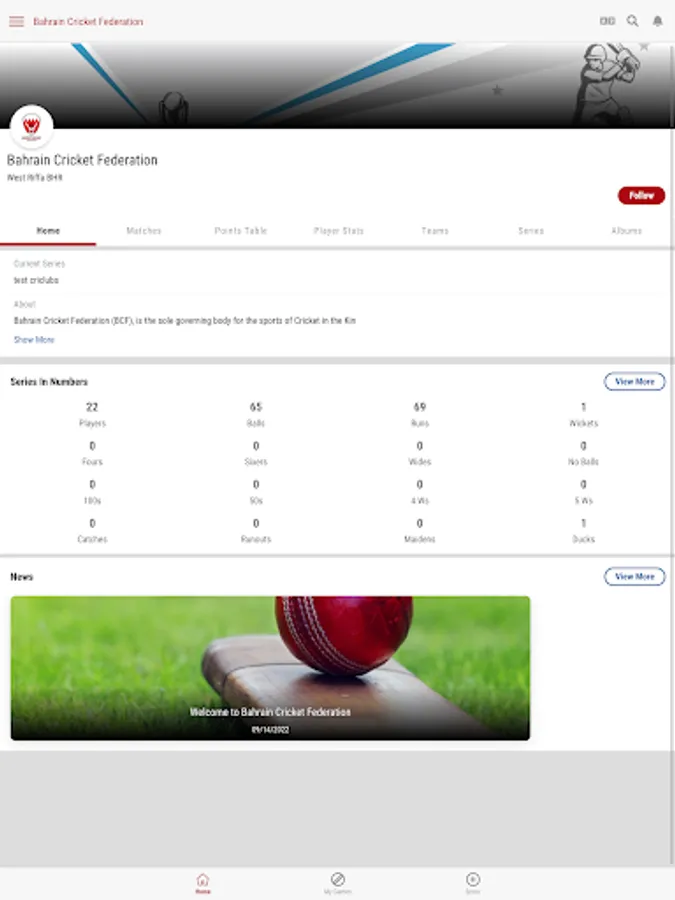Viewport: 675px width, 900px height.
Task: Expand About text with Show More
Action: pos(34,340)
